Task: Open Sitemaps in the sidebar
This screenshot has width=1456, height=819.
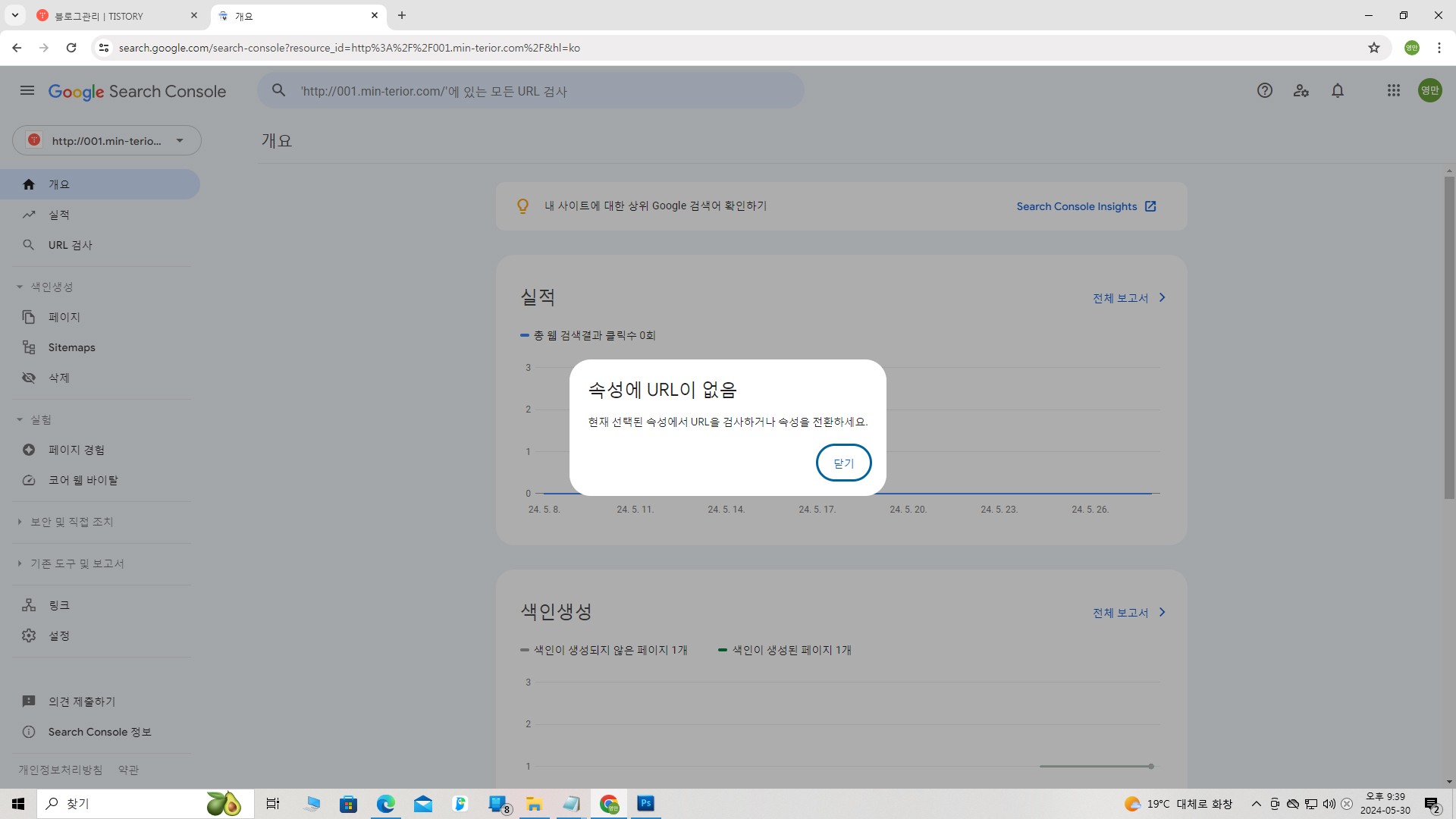Action: pyautogui.click(x=71, y=347)
